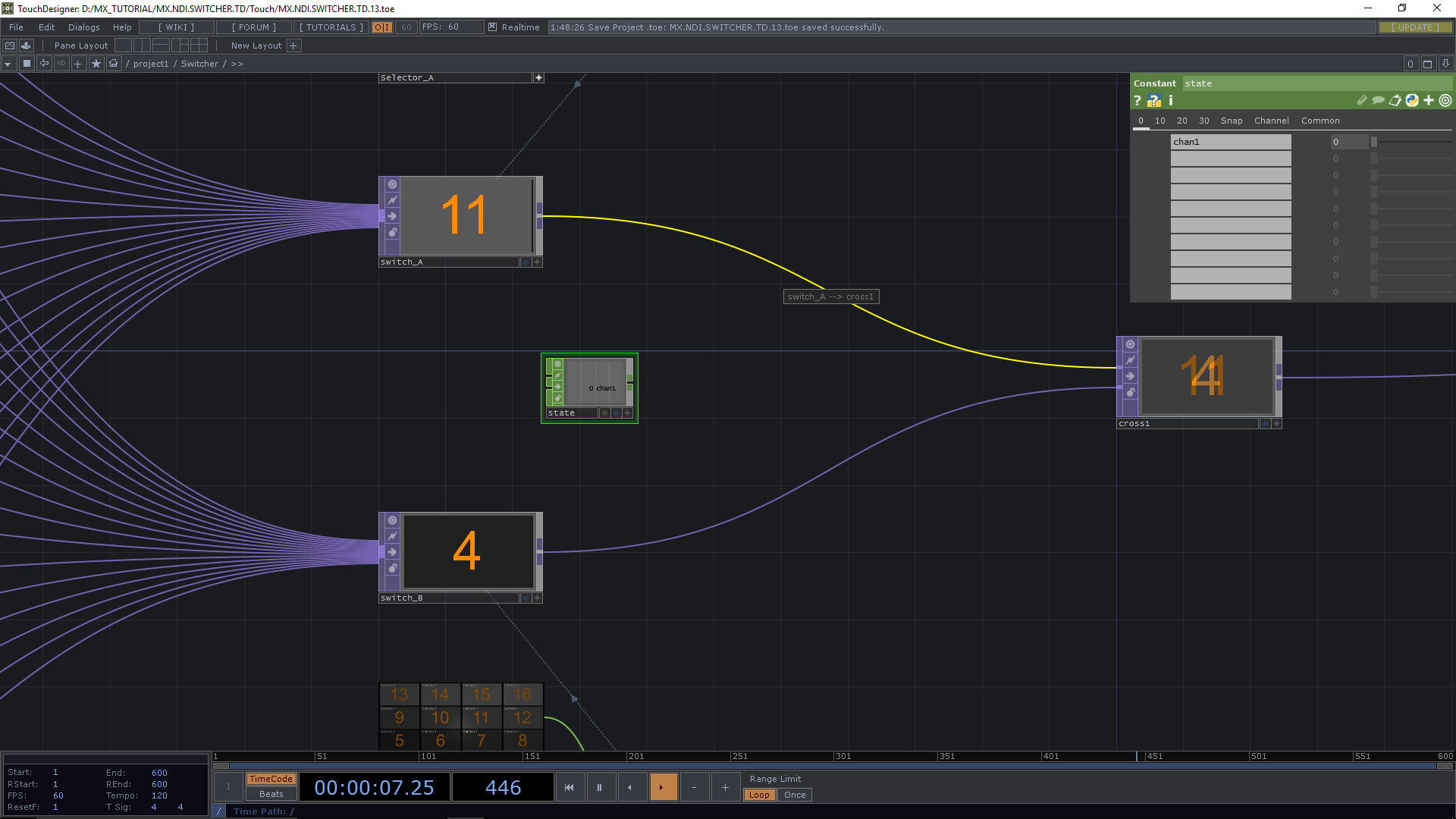Select Loop range limit
This screenshot has width=1456, height=819.
[x=759, y=795]
